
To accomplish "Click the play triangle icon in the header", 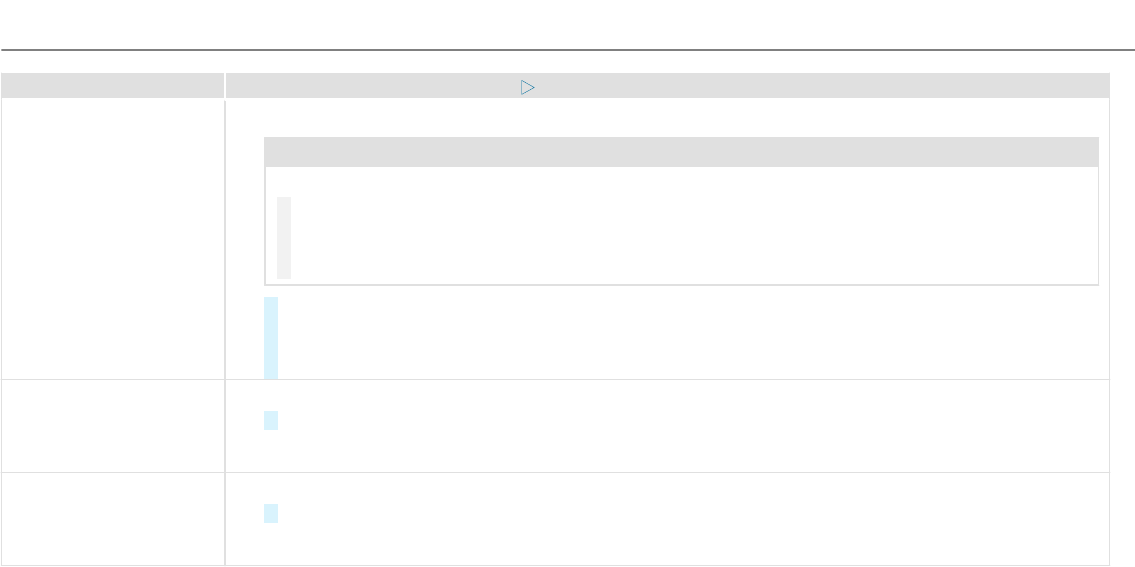I will pos(528,88).
